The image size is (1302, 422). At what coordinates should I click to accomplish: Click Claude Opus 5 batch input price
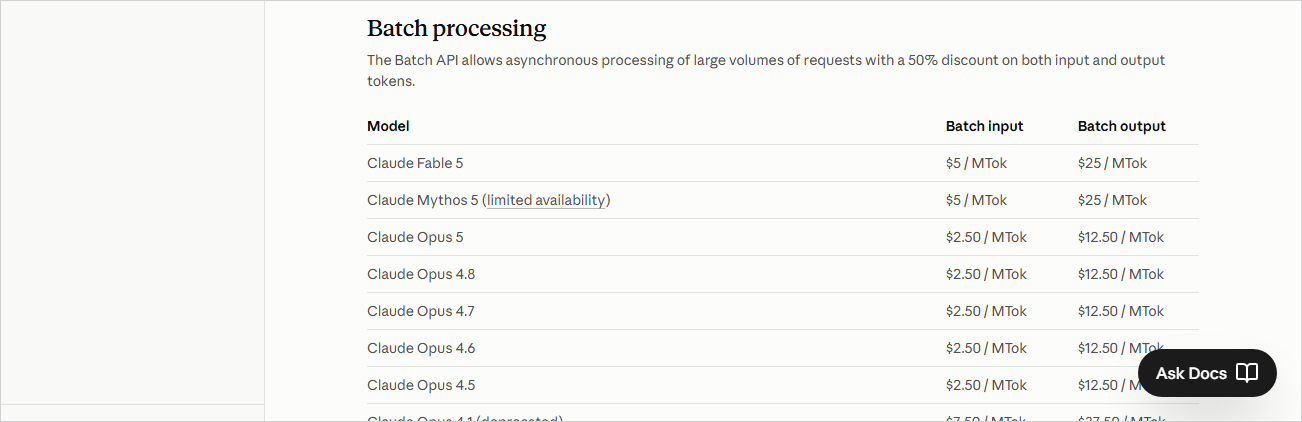(x=986, y=237)
